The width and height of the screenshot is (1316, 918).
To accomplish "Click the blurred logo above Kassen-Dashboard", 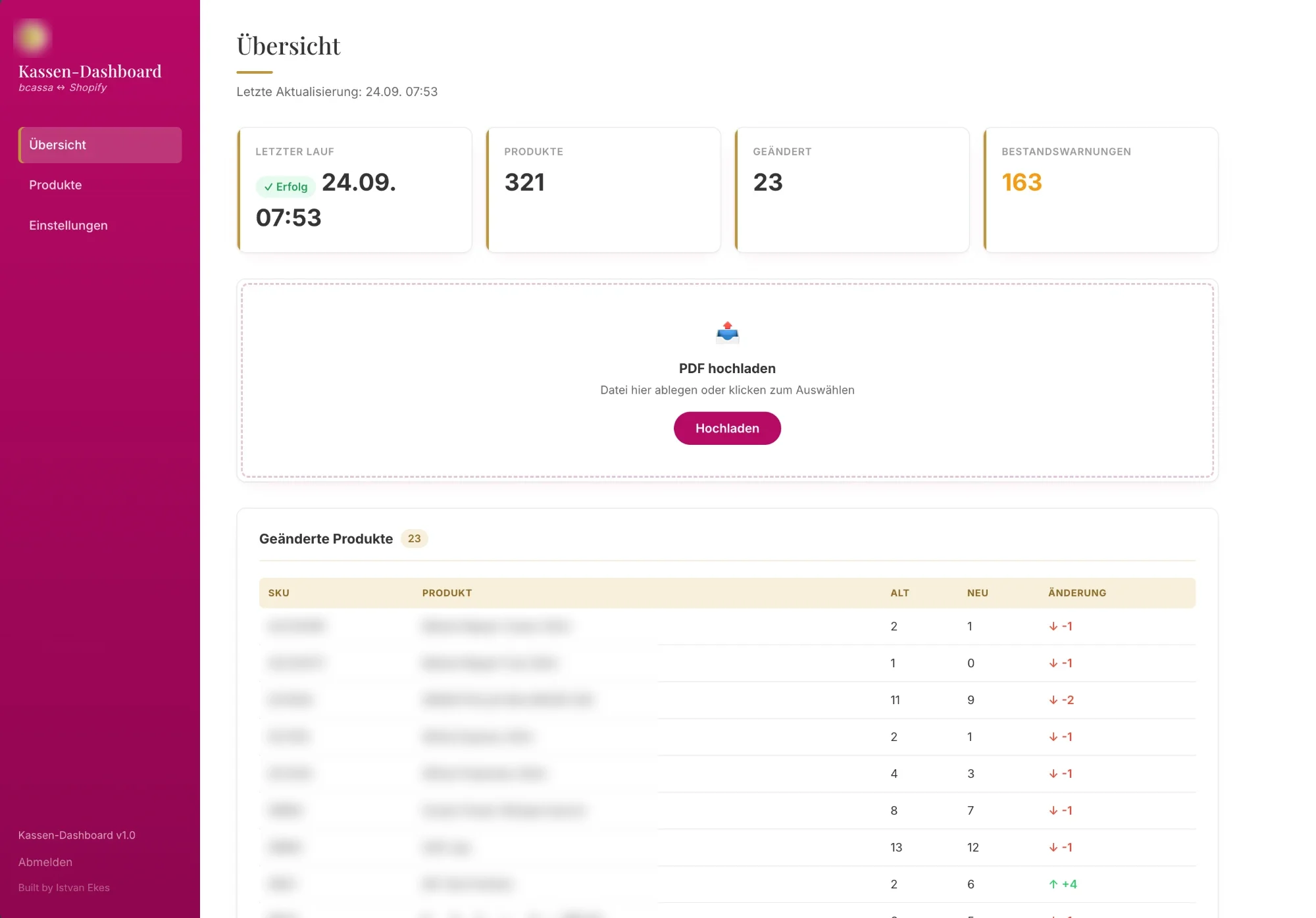I will tap(32, 37).
